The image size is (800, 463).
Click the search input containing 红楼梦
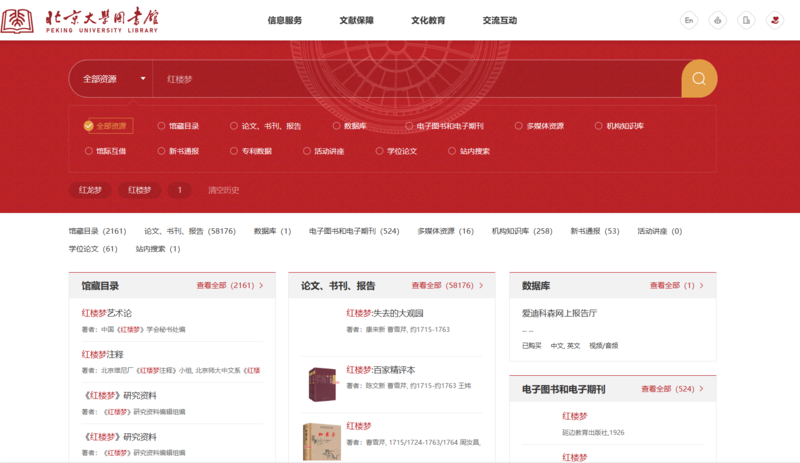(x=400, y=79)
